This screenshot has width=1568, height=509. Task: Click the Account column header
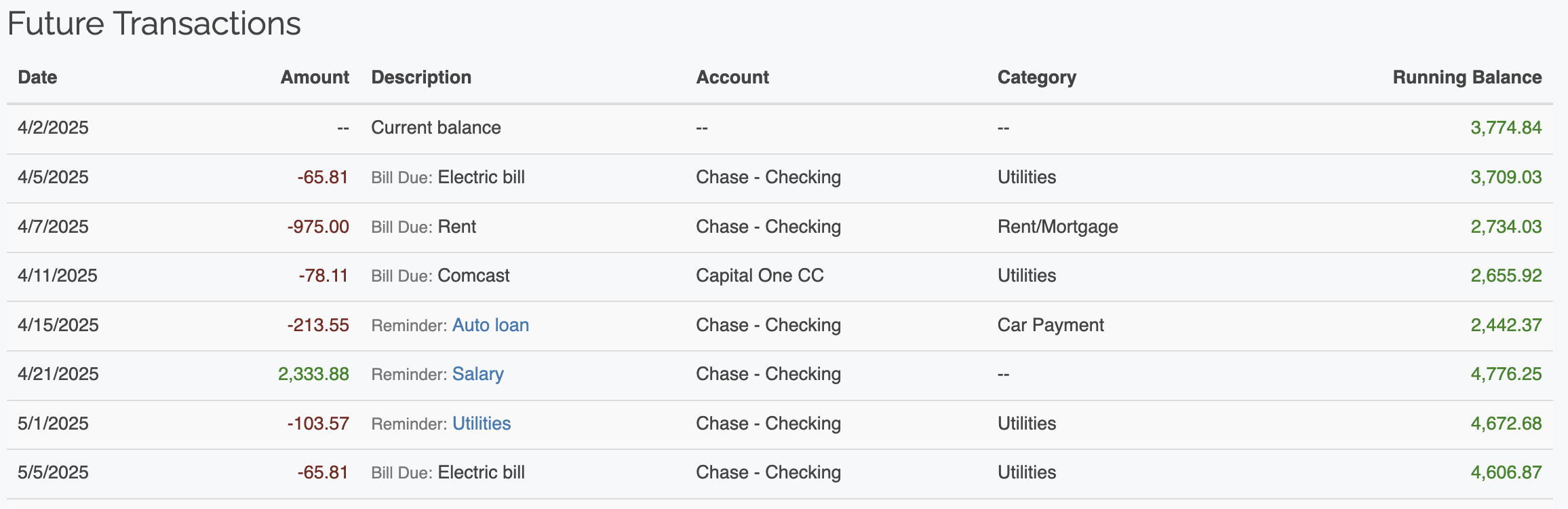[x=732, y=77]
